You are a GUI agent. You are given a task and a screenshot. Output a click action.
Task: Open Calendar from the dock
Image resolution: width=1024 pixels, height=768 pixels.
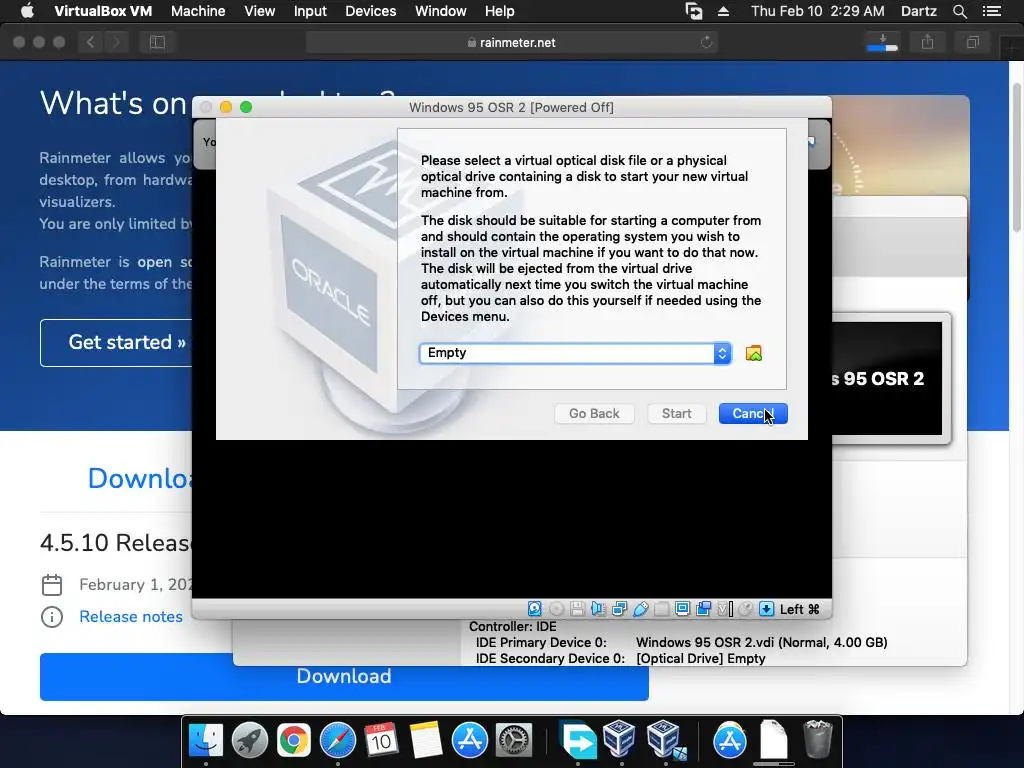pos(381,741)
